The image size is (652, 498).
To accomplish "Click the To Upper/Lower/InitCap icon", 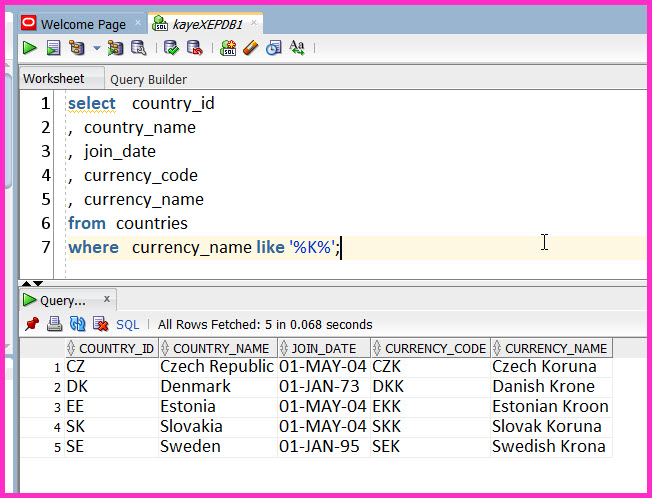I will click(x=297, y=48).
